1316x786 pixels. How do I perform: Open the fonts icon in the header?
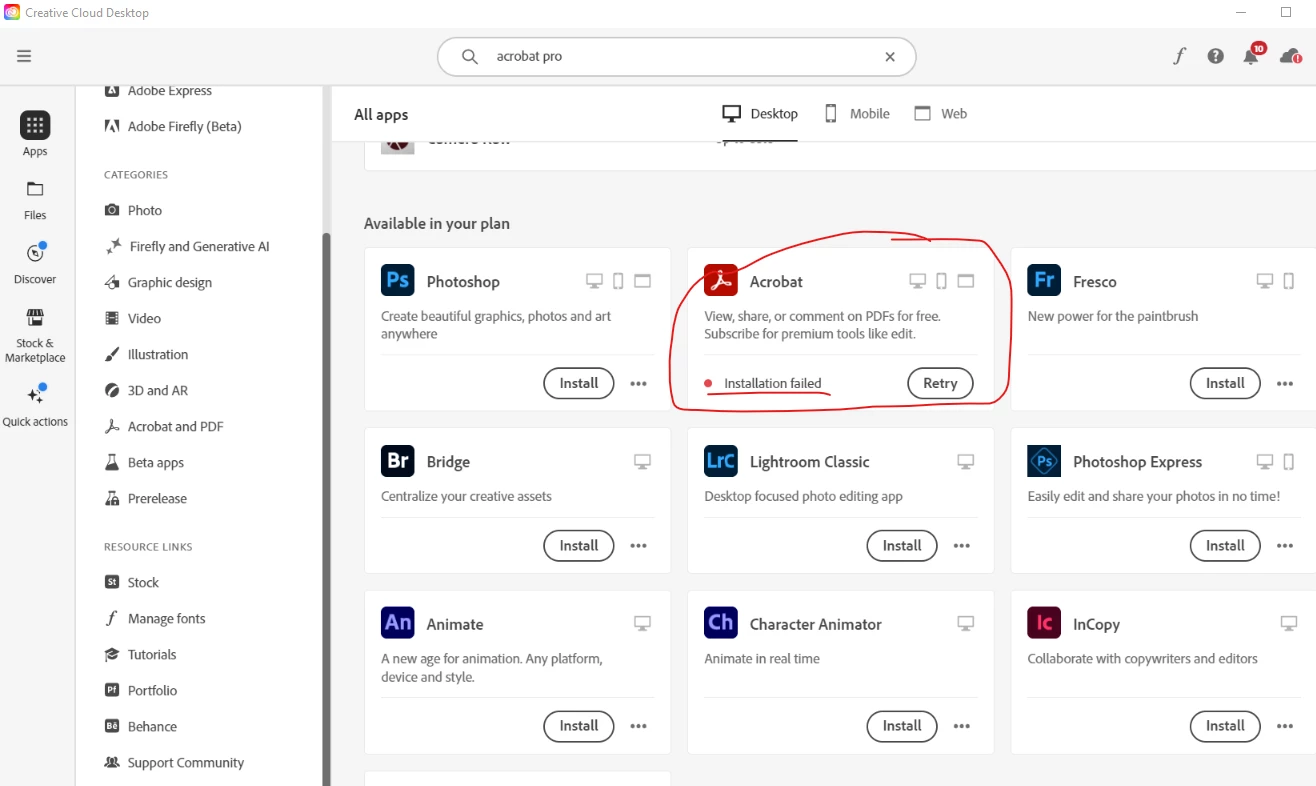click(x=1179, y=56)
